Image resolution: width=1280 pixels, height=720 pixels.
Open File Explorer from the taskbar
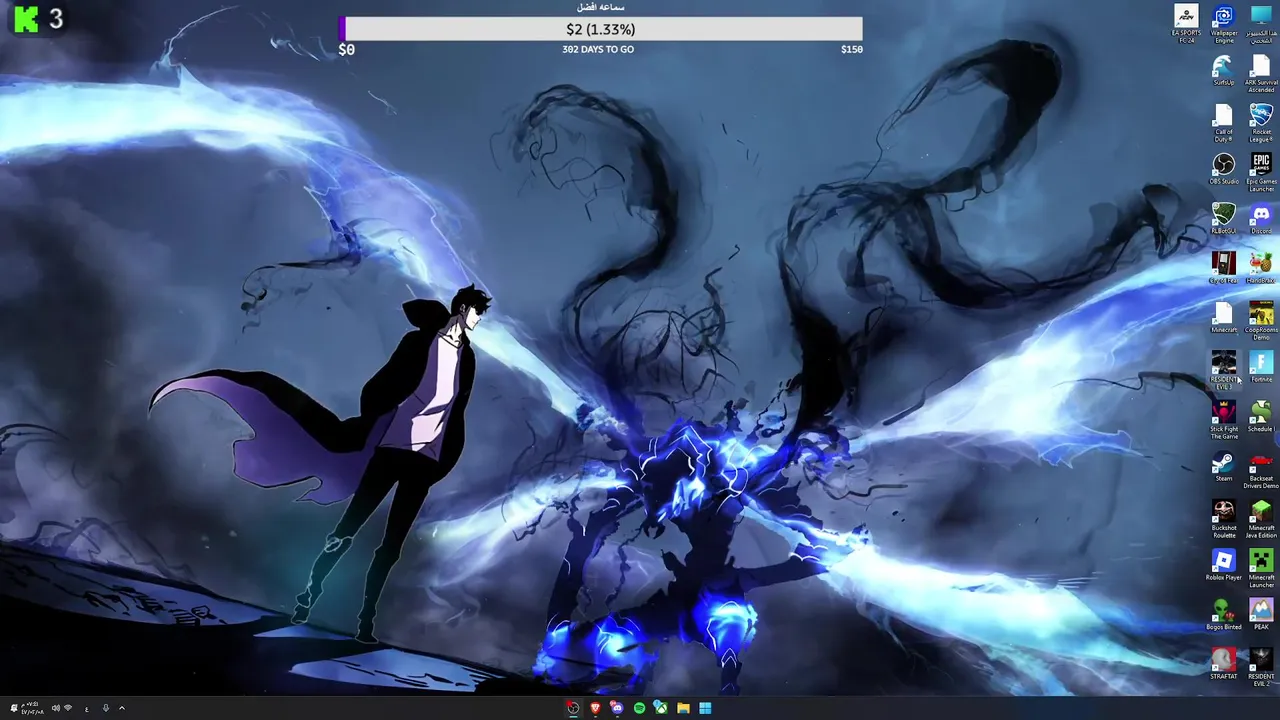[683, 708]
